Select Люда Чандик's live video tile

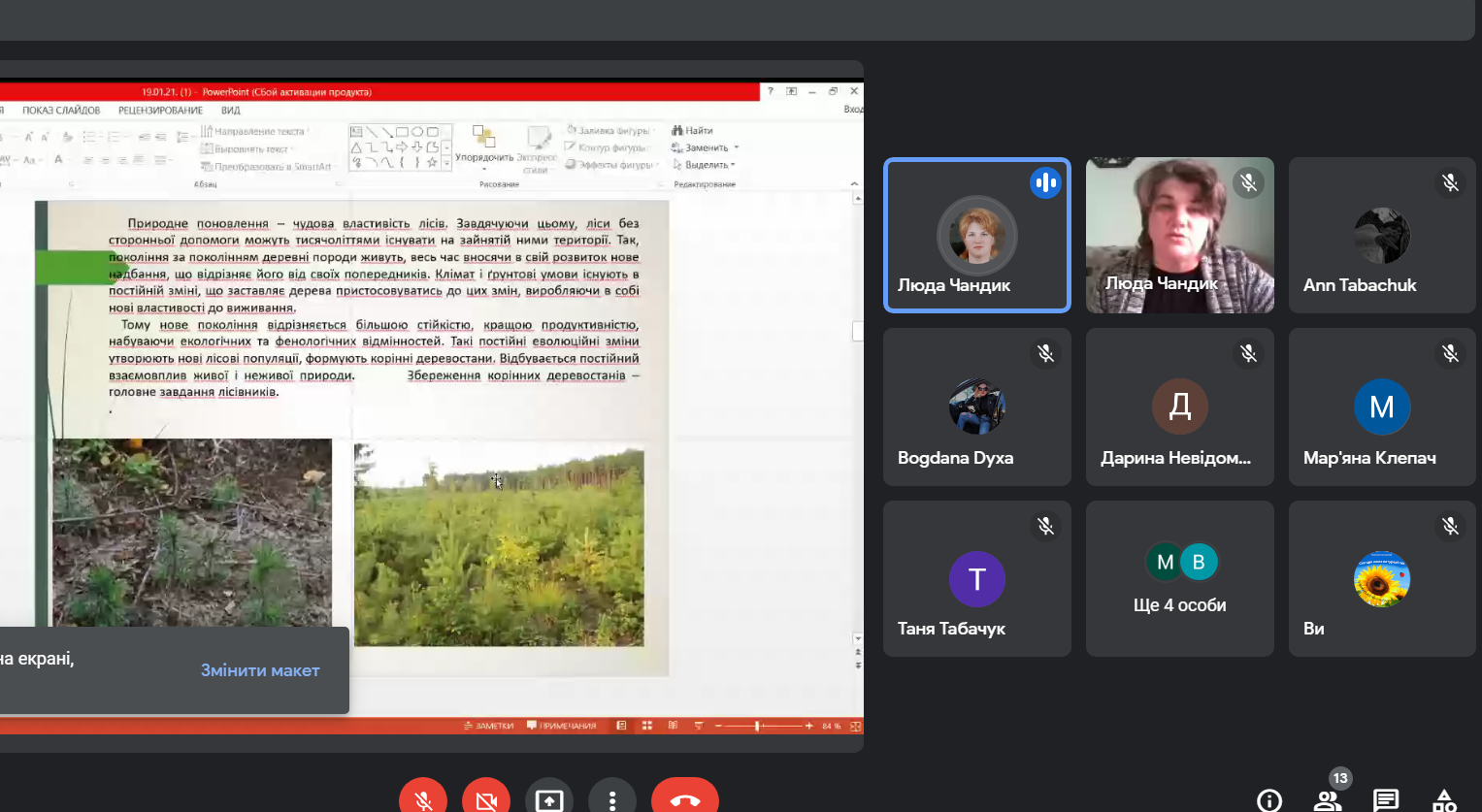[1179, 235]
